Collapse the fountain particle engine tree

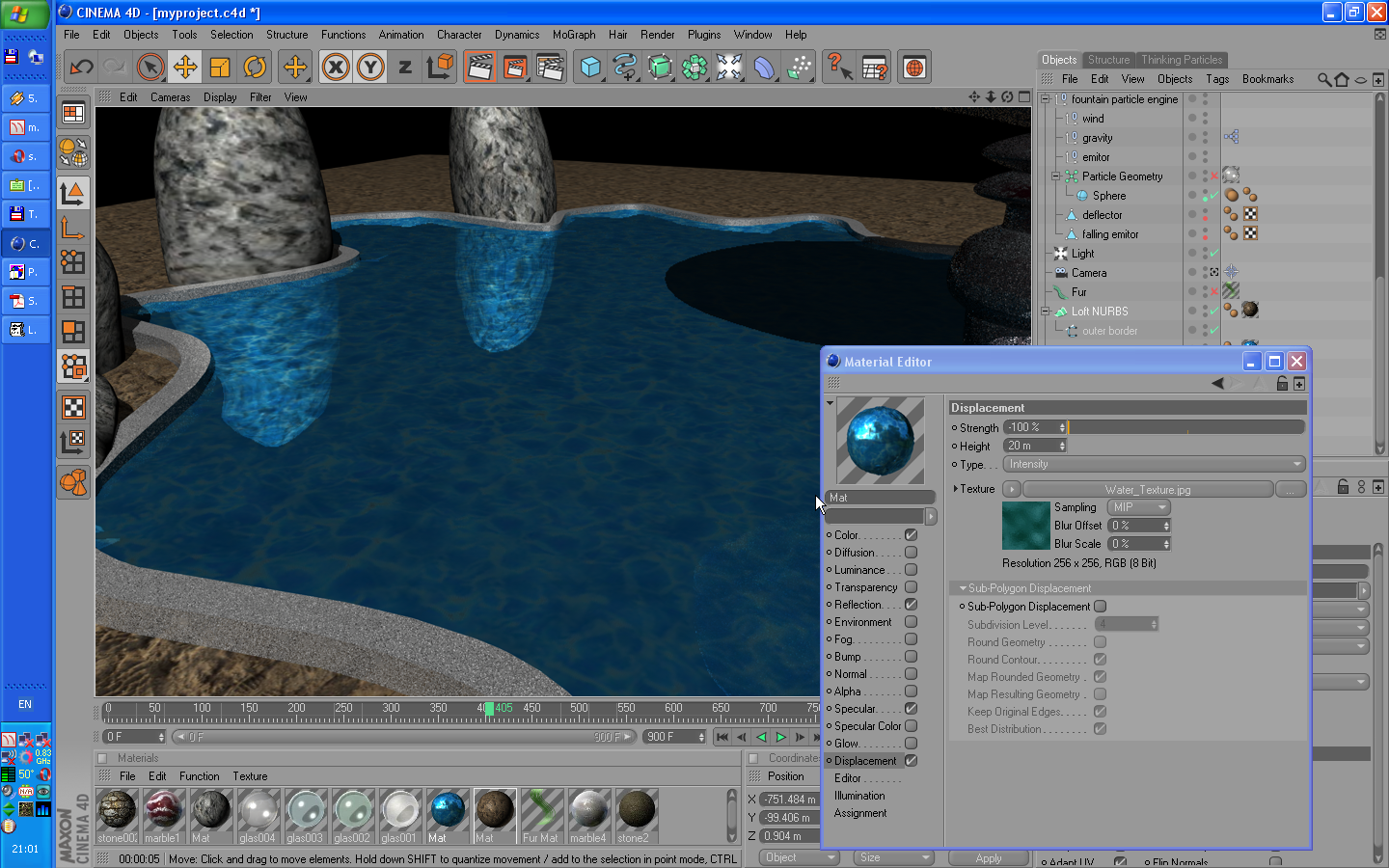point(1046,99)
